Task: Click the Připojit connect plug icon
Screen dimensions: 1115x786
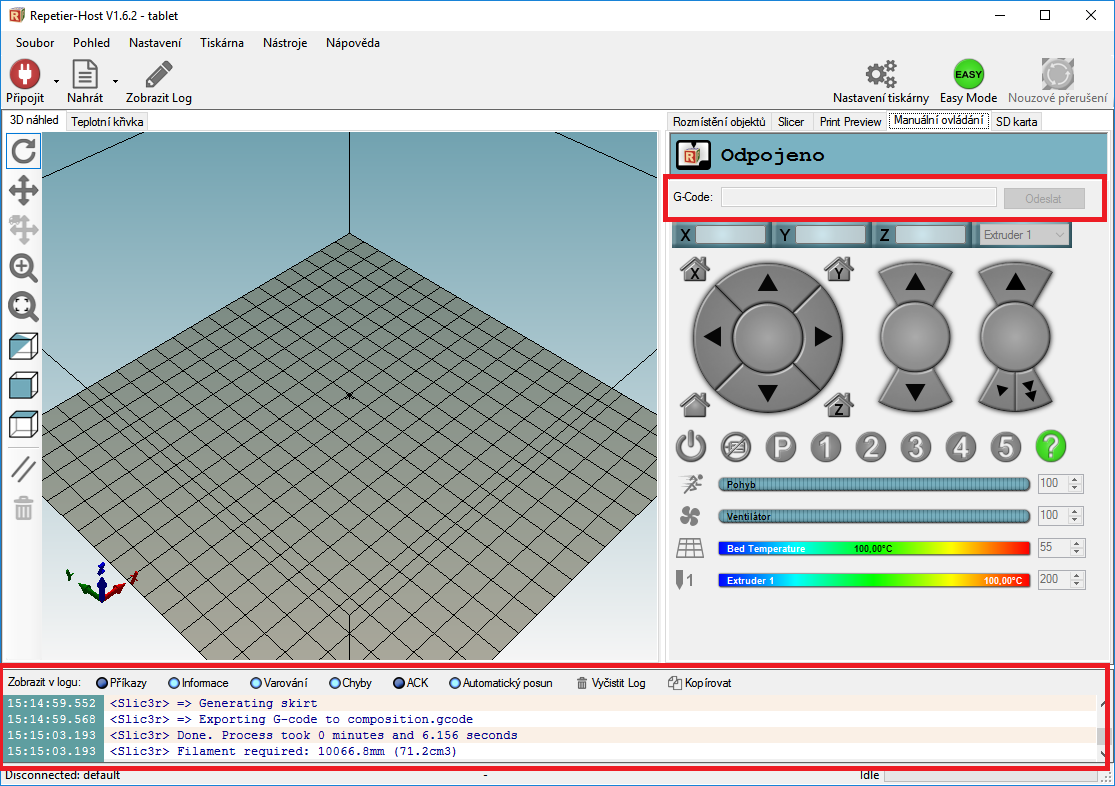Action: point(24,75)
